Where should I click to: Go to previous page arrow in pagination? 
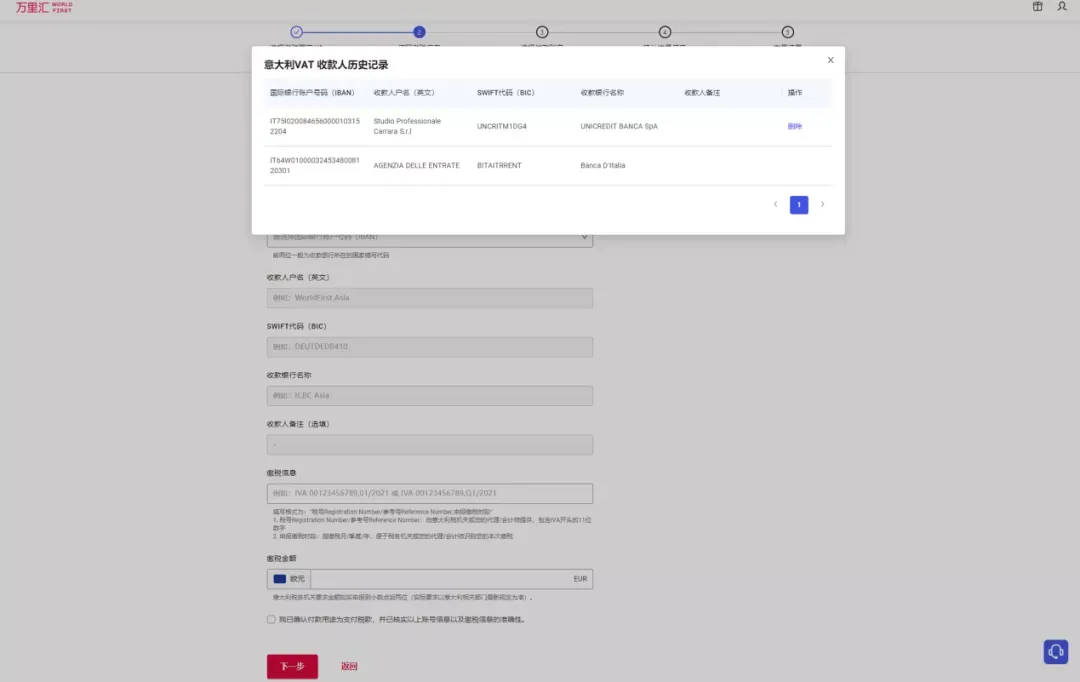[775, 205]
